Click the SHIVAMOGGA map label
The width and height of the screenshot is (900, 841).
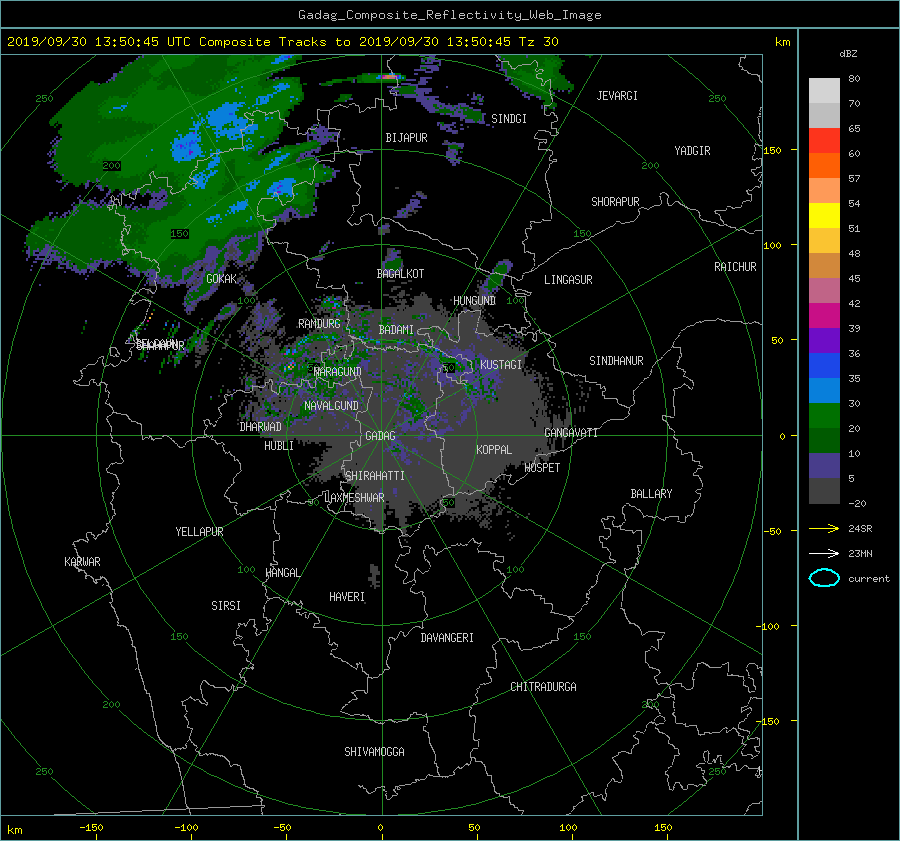click(x=374, y=751)
